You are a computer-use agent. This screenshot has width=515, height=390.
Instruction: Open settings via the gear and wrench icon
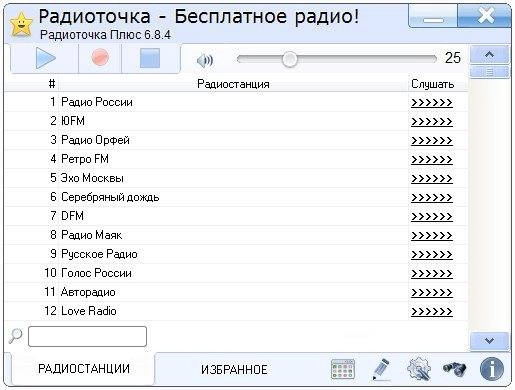pyautogui.click(x=419, y=369)
